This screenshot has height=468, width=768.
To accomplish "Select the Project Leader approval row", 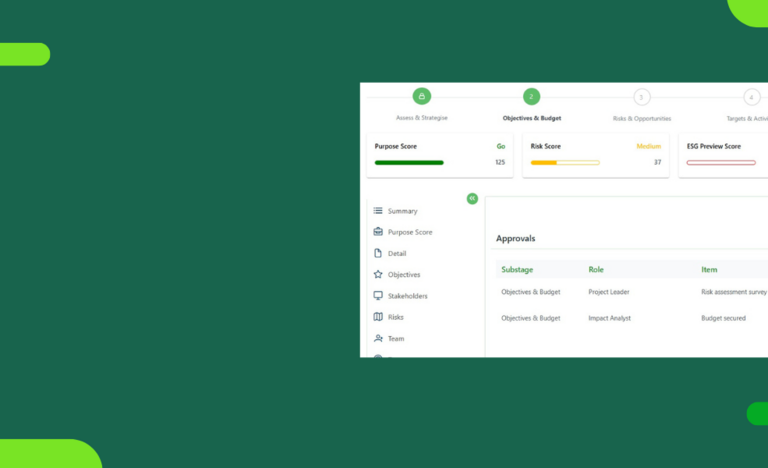I will [x=610, y=292].
